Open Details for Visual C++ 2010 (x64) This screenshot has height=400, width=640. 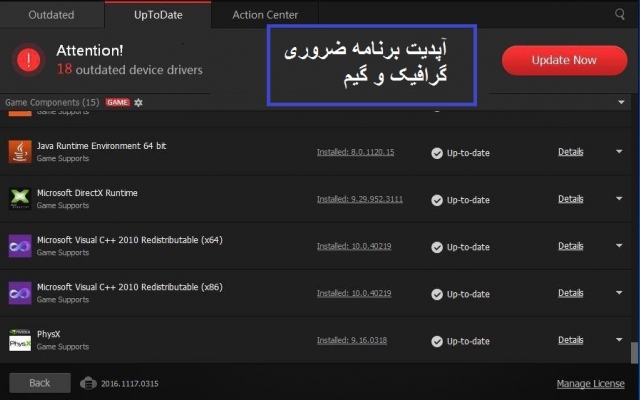(571, 246)
